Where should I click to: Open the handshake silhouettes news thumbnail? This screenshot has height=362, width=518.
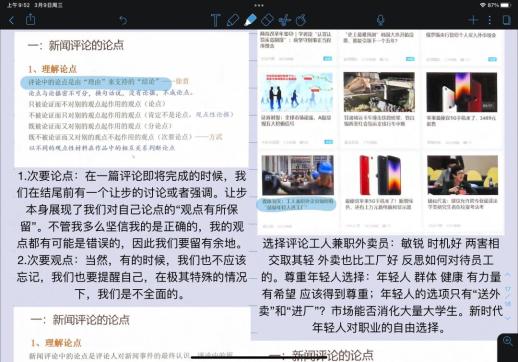coord(297,92)
